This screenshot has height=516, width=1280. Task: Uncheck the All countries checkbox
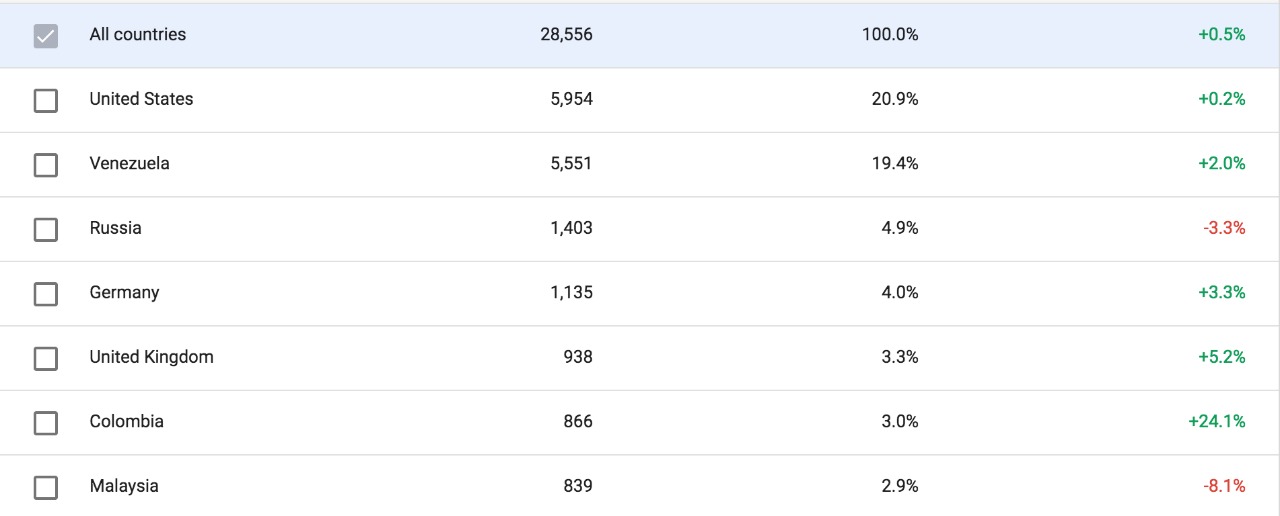(x=46, y=36)
